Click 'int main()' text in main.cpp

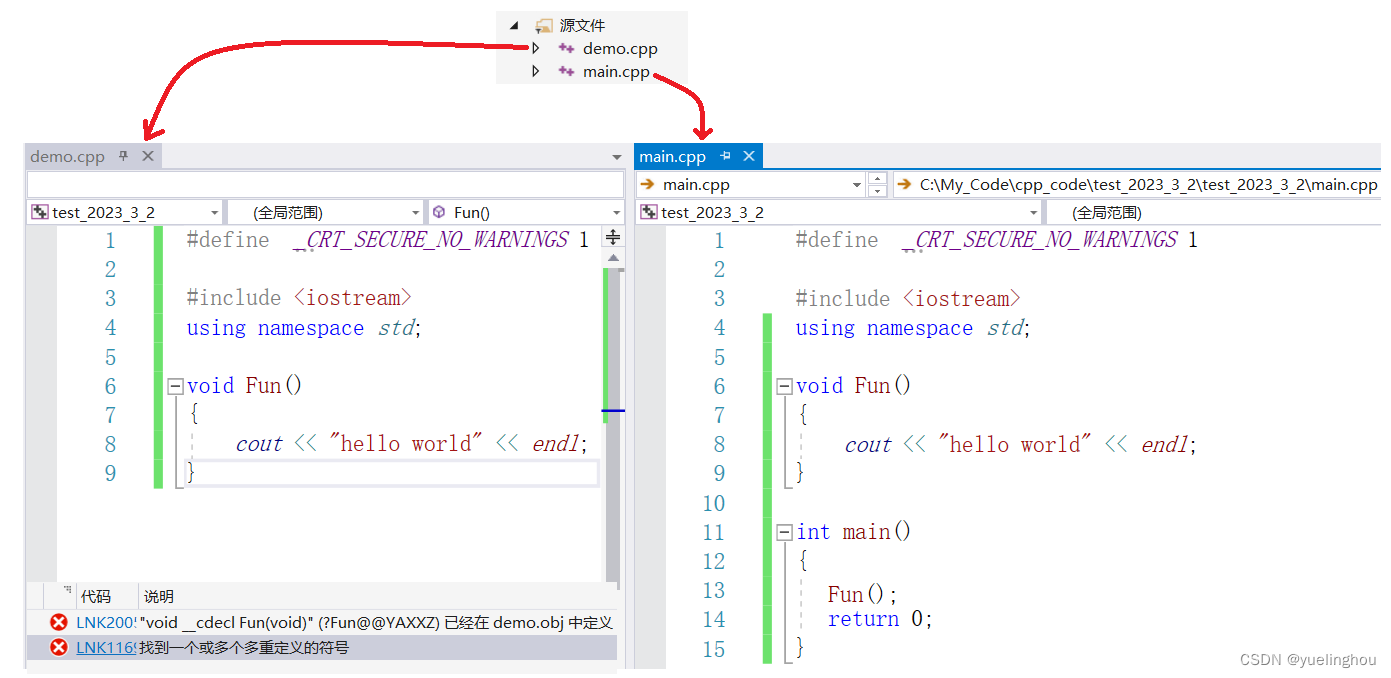pyautogui.click(x=854, y=532)
